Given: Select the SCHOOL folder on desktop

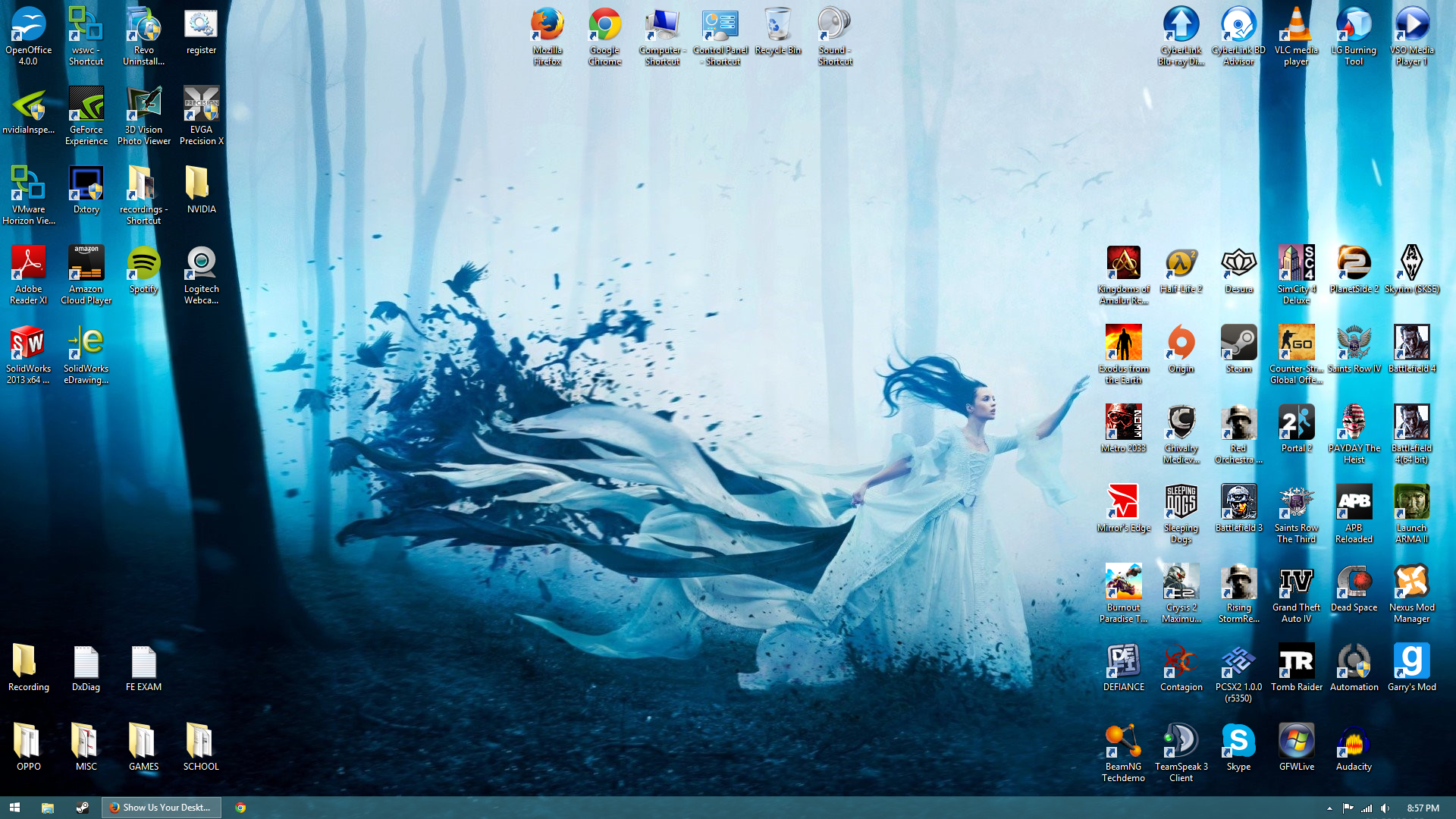Looking at the screenshot, I should tap(202, 747).
